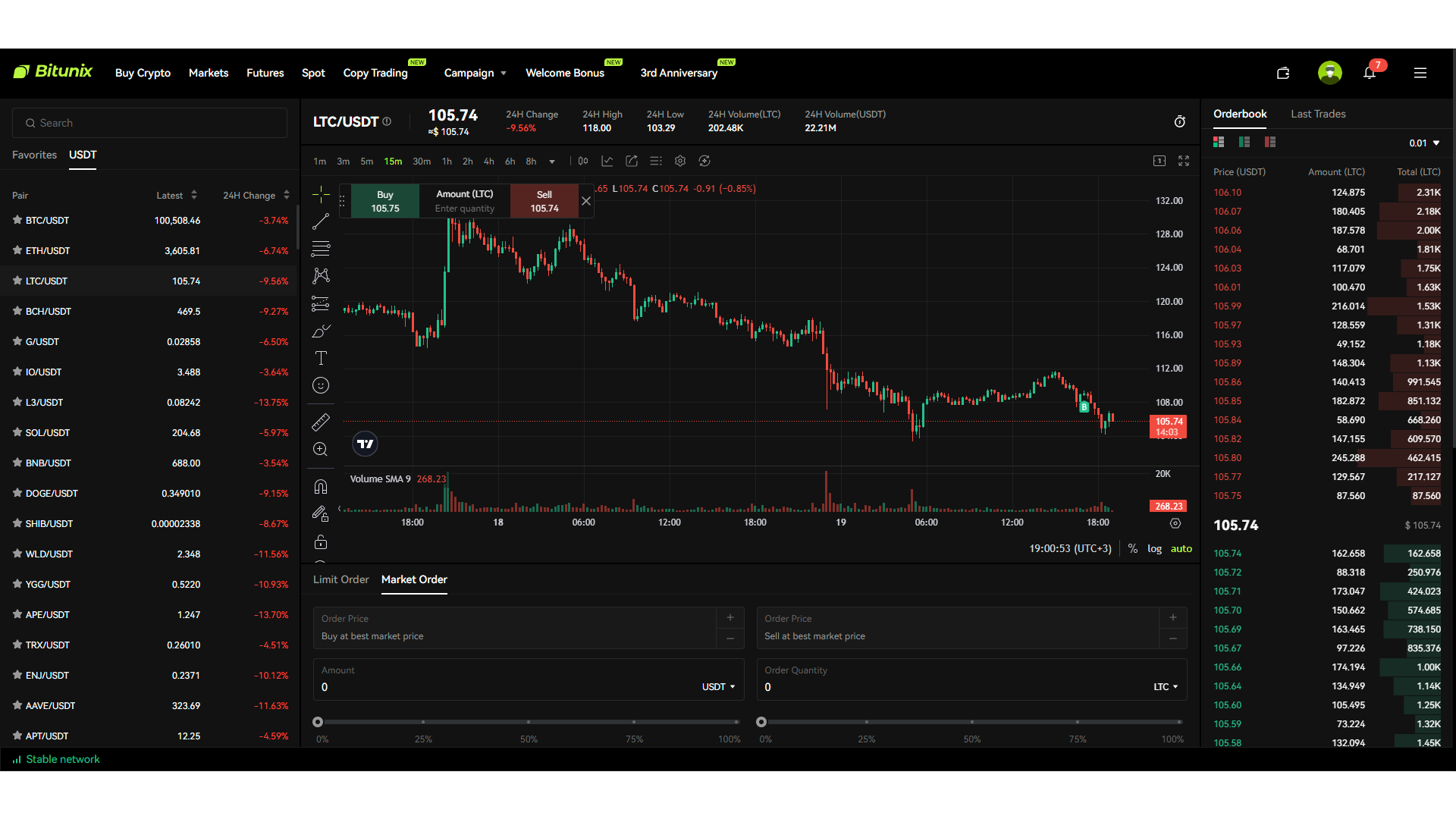Switch to the Market Order tab
Viewport: 1456px width, 819px height.
414,579
